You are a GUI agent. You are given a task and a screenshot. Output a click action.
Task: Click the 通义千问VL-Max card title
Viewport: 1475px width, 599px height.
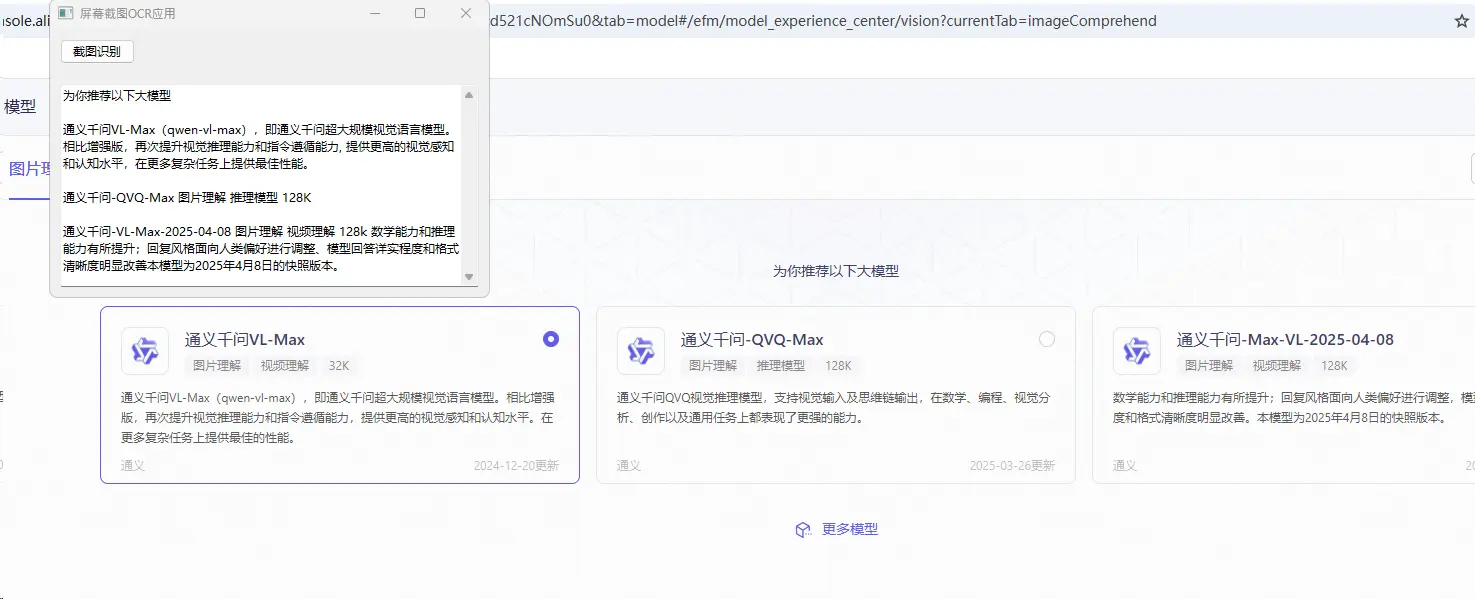(x=245, y=340)
